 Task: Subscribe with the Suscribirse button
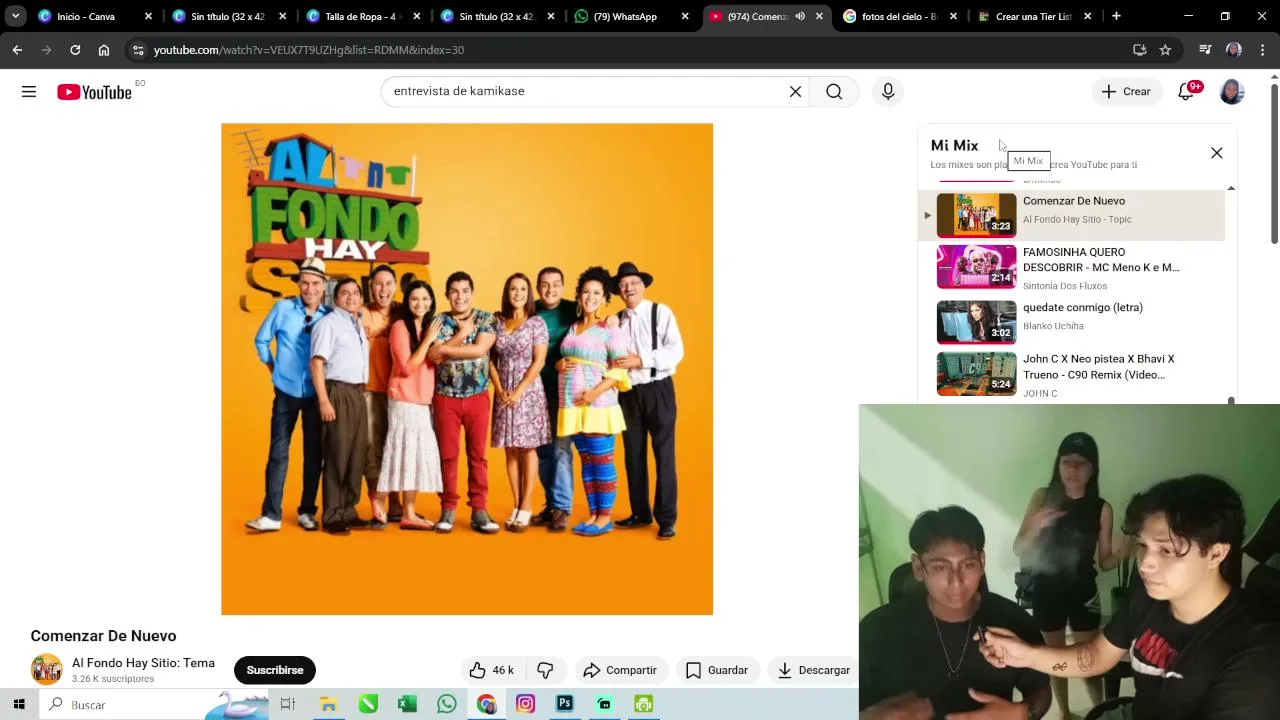click(275, 670)
